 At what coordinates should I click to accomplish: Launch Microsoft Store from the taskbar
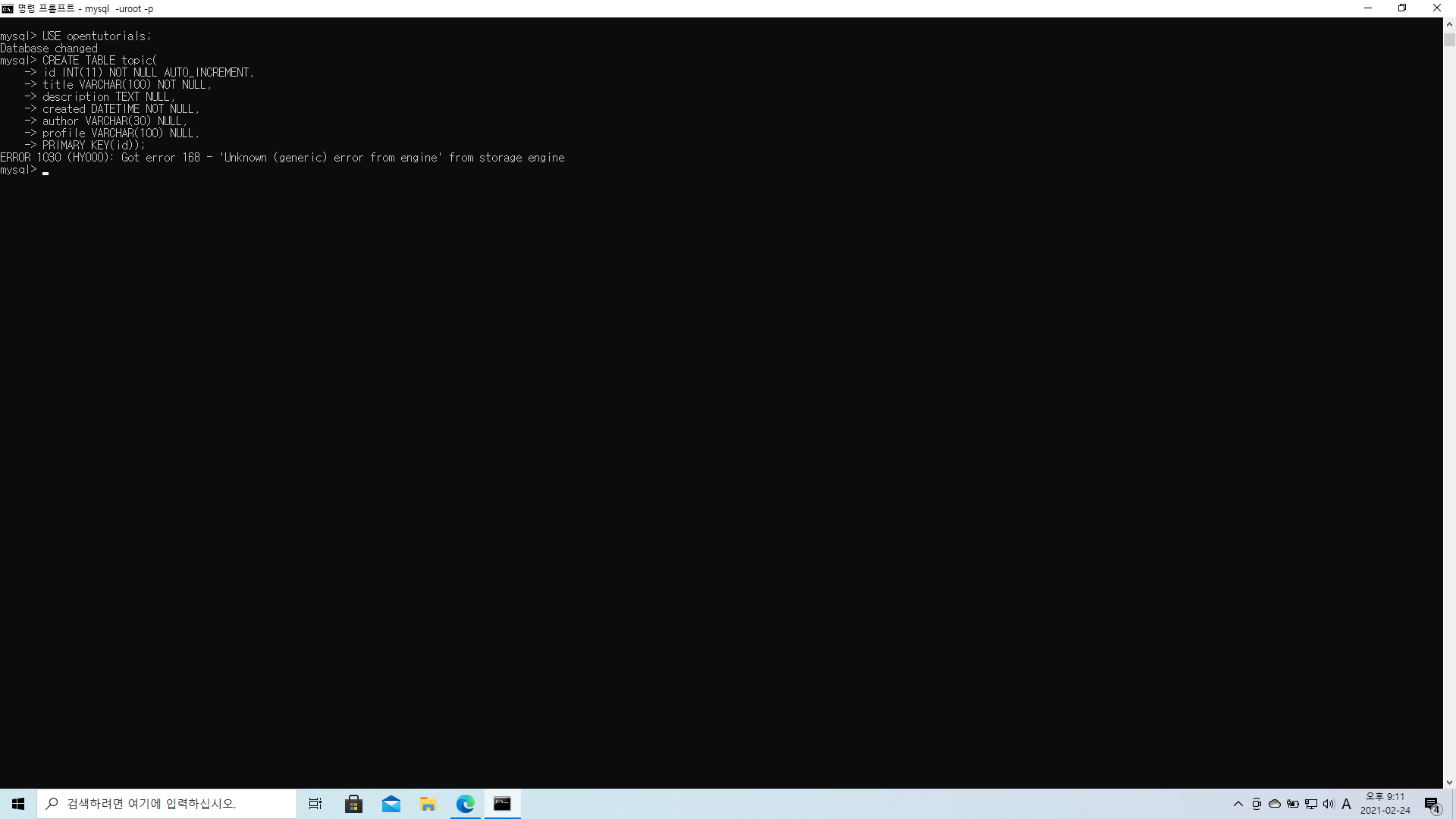353,804
